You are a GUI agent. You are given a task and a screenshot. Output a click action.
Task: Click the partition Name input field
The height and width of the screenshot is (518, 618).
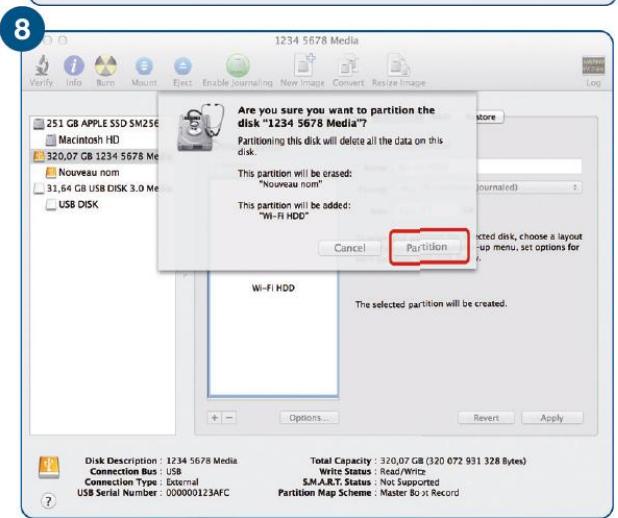pos(529,166)
